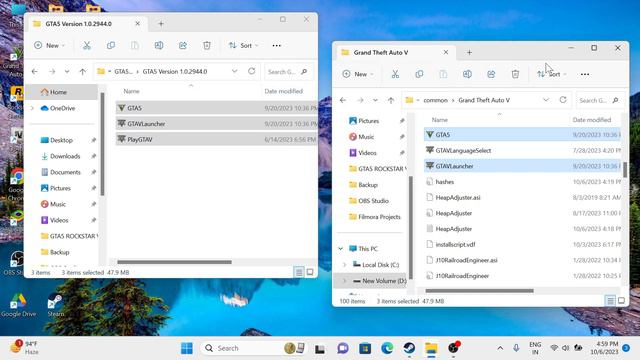Click Copy icon in Grand Theft Auto V window
Viewport: 640px width, 360px height.
coord(419,74)
